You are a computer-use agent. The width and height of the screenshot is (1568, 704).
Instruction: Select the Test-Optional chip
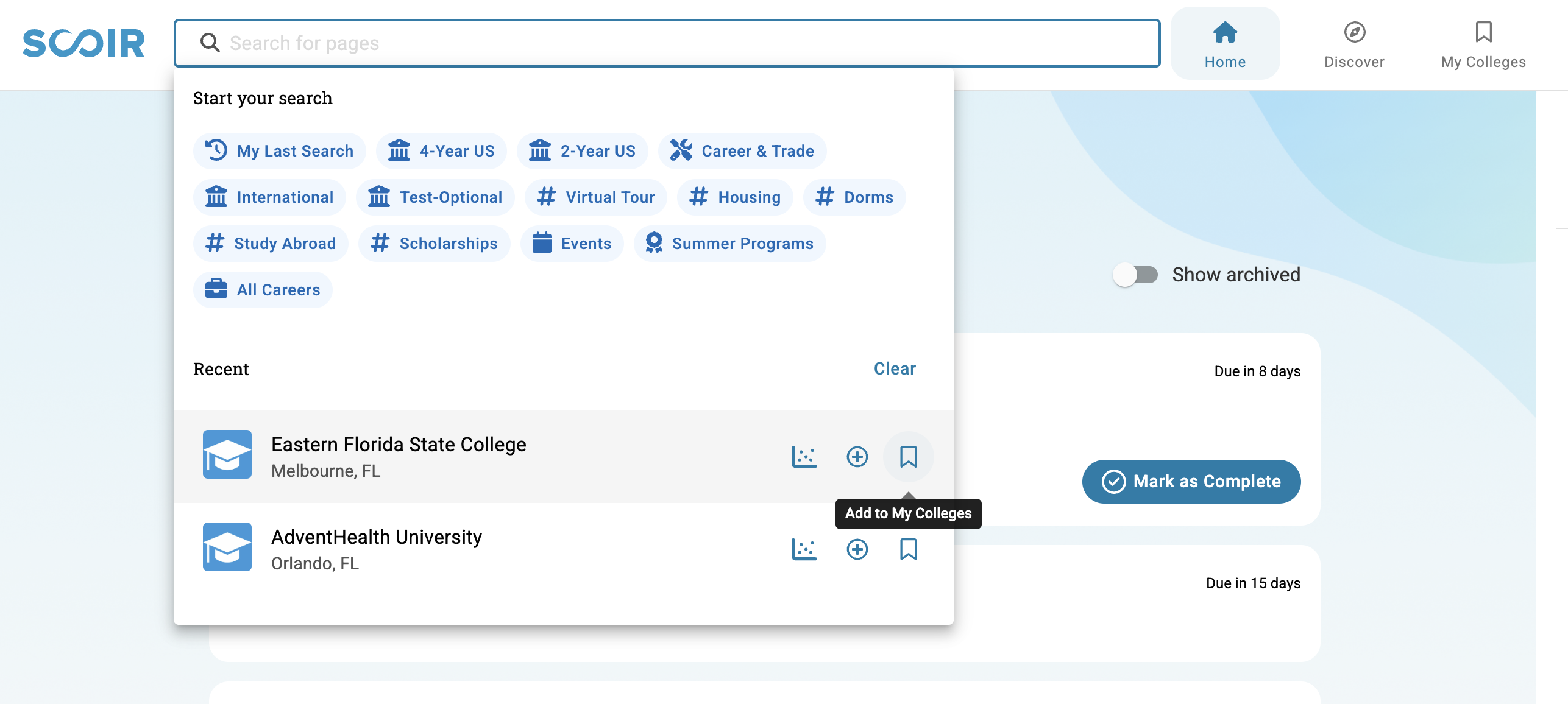[435, 197]
